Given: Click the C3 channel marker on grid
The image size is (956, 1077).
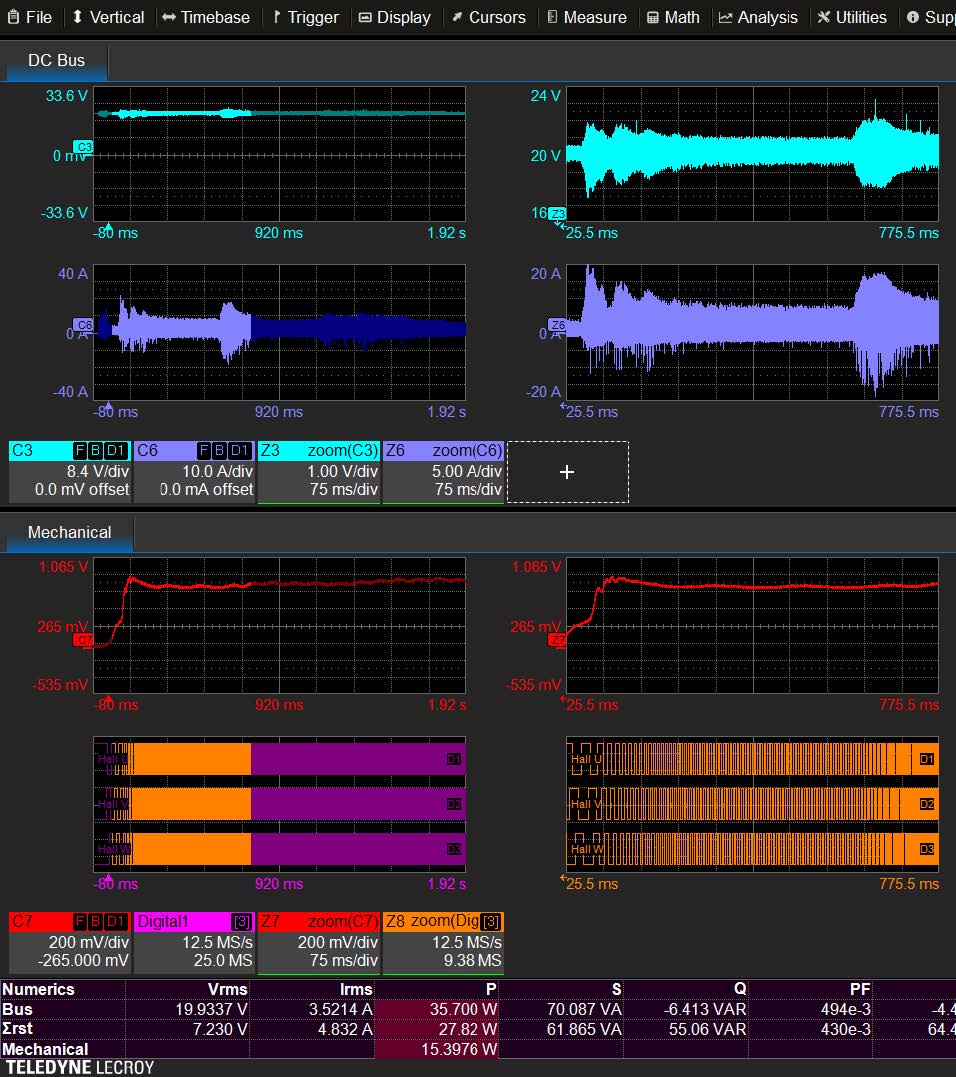Looking at the screenshot, I should point(84,147).
